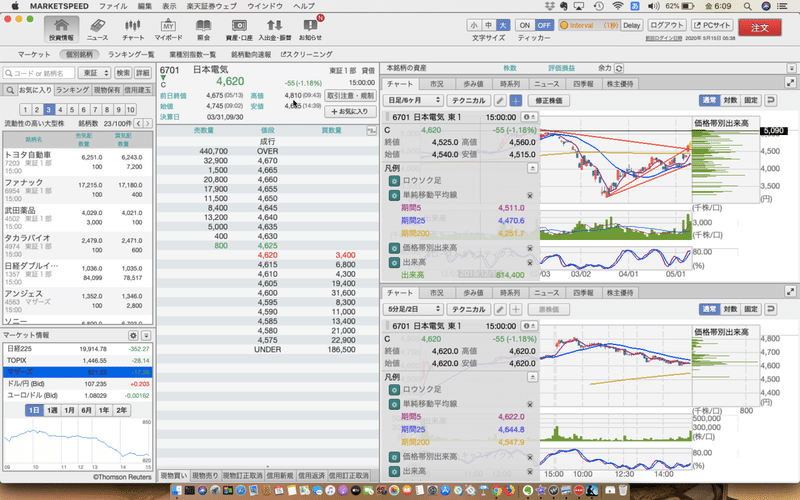Maximize the lower chart panel with the expand icon
800x500 pixels.
point(790,292)
